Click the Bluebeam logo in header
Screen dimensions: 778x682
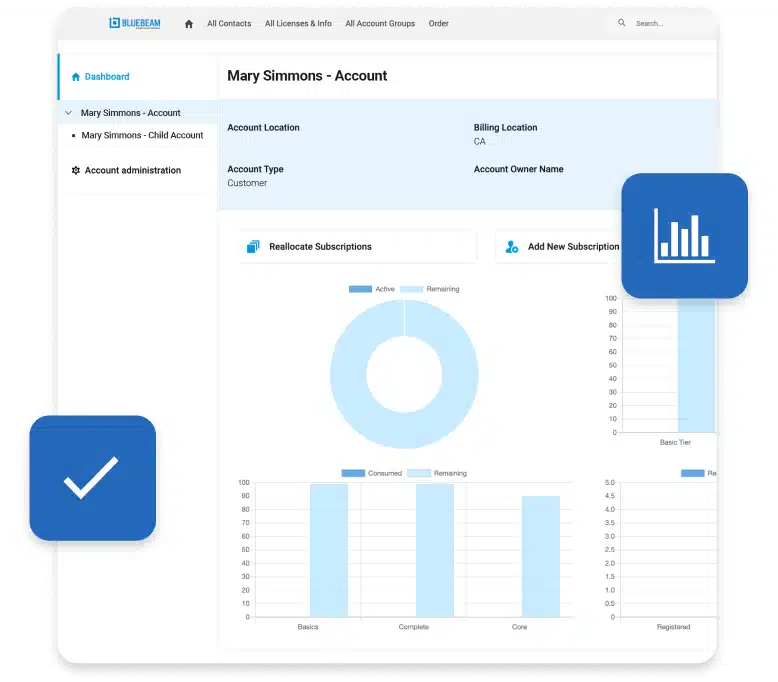click(132, 23)
